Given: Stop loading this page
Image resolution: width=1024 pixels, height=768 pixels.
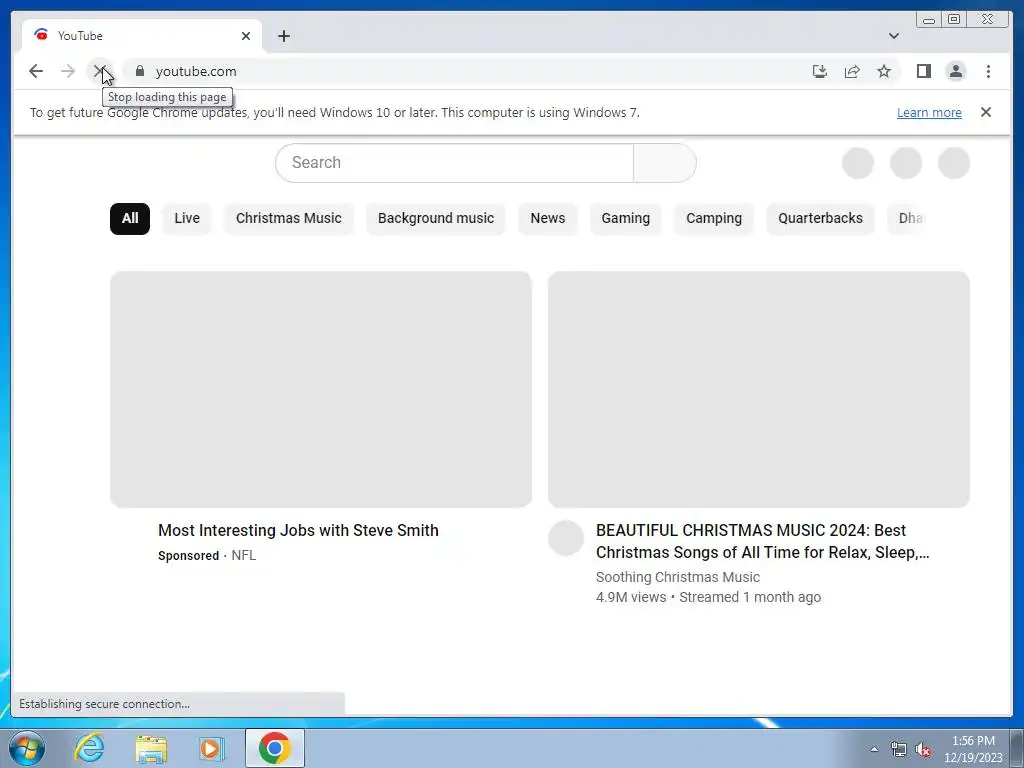Looking at the screenshot, I should point(99,71).
